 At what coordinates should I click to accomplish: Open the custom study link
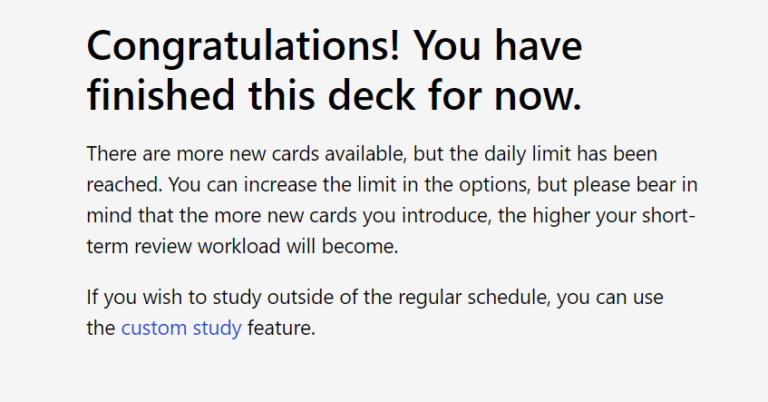tap(181, 327)
